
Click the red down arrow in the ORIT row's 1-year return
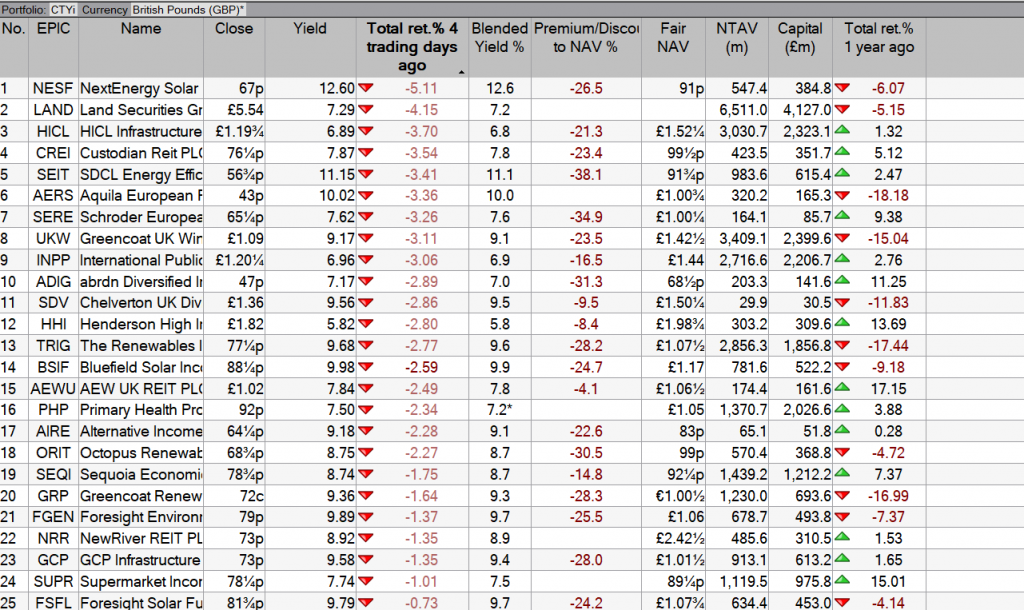point(842,453)
